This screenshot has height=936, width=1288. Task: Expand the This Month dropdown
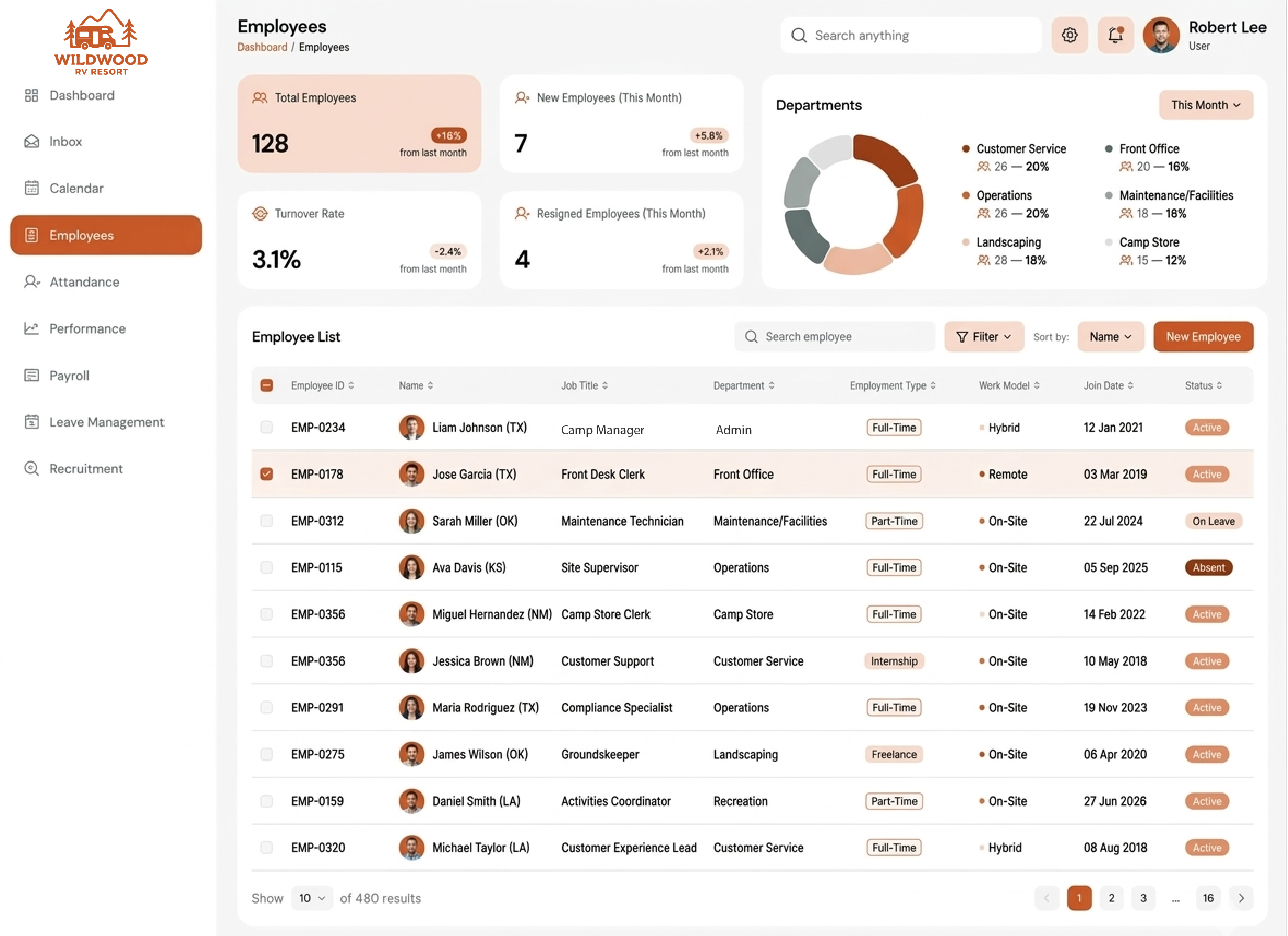1205,105
